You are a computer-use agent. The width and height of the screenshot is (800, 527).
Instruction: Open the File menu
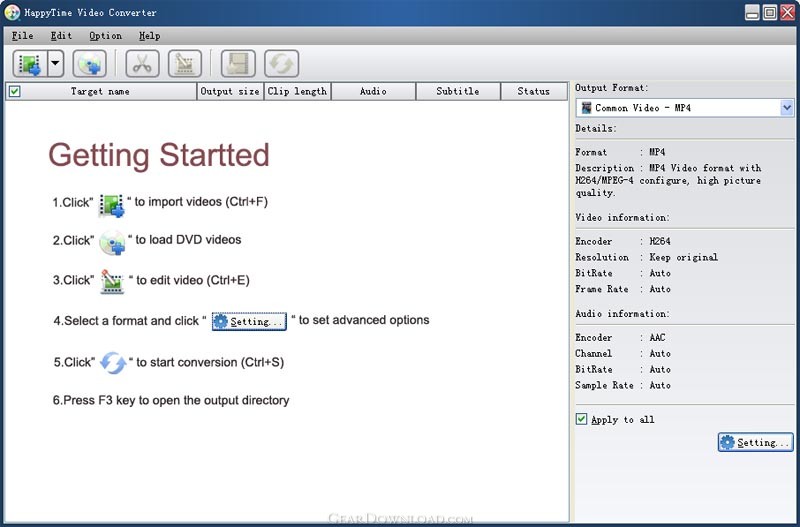click(22, 36)
